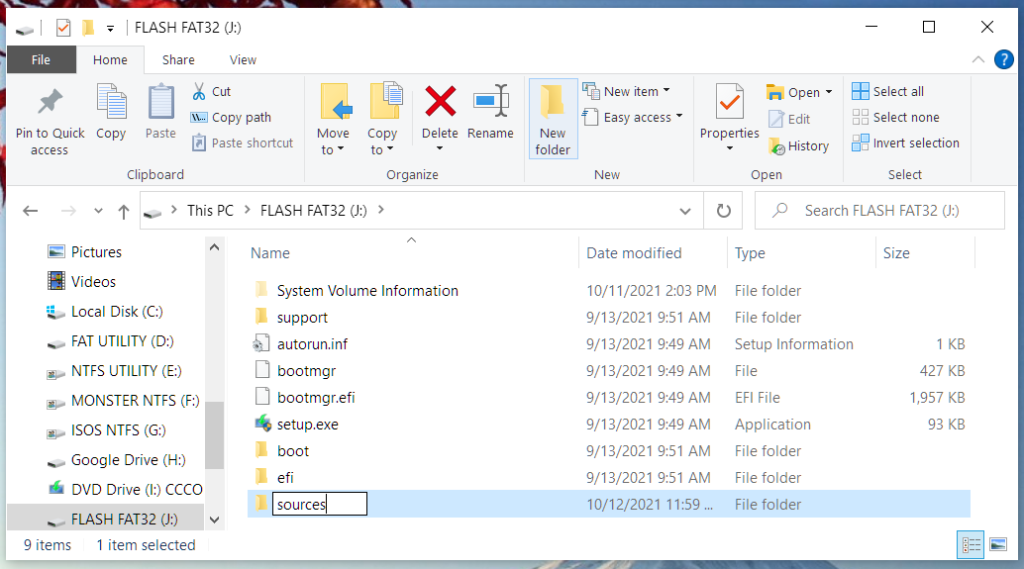Click Copy path
The height and width of the screenshot is (569, 1024).
pos(231,118)
